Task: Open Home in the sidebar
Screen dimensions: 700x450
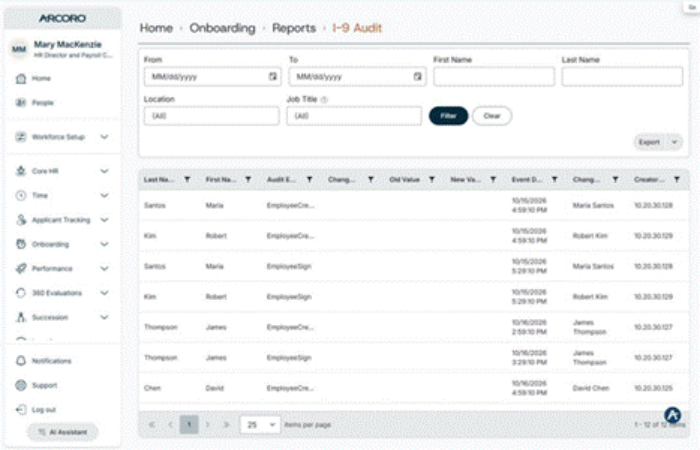Action: (x=41, y=79)
